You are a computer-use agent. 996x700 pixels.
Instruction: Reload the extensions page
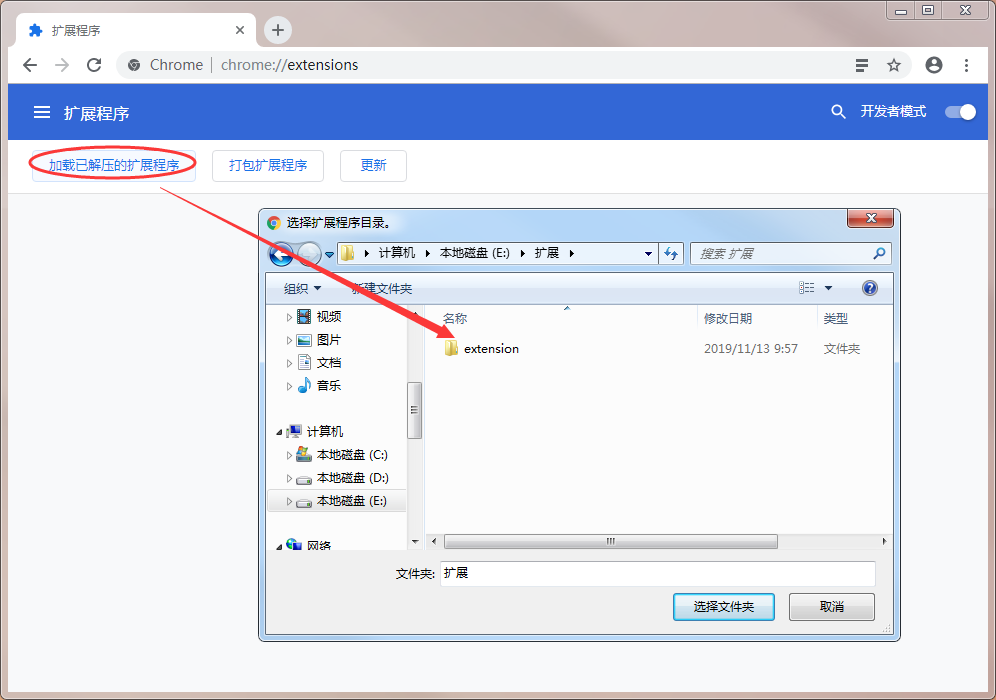coord(94,65)
